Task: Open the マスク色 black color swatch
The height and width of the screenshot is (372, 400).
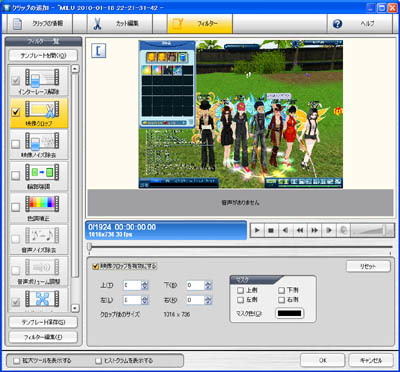Action: click(x=290, y=313)
